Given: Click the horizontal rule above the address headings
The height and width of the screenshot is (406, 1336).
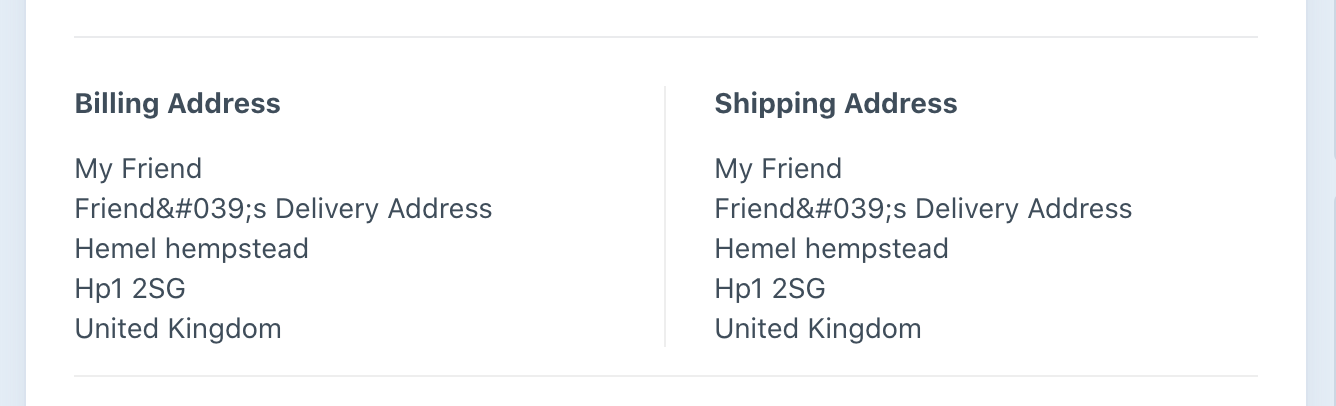Looking at the screenshot, I should coord(666,37).
